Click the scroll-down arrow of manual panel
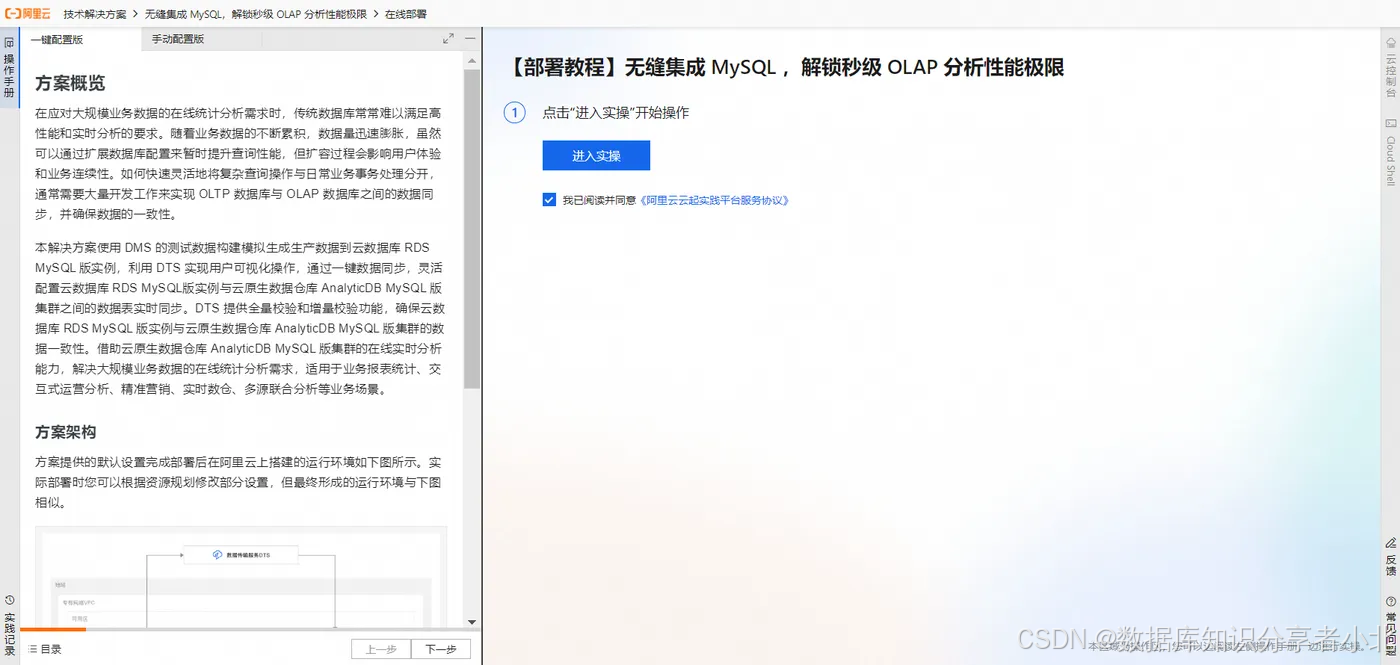Image resolution: width=1400 pixels, height=665 pixels. click(x=472, y=622)
